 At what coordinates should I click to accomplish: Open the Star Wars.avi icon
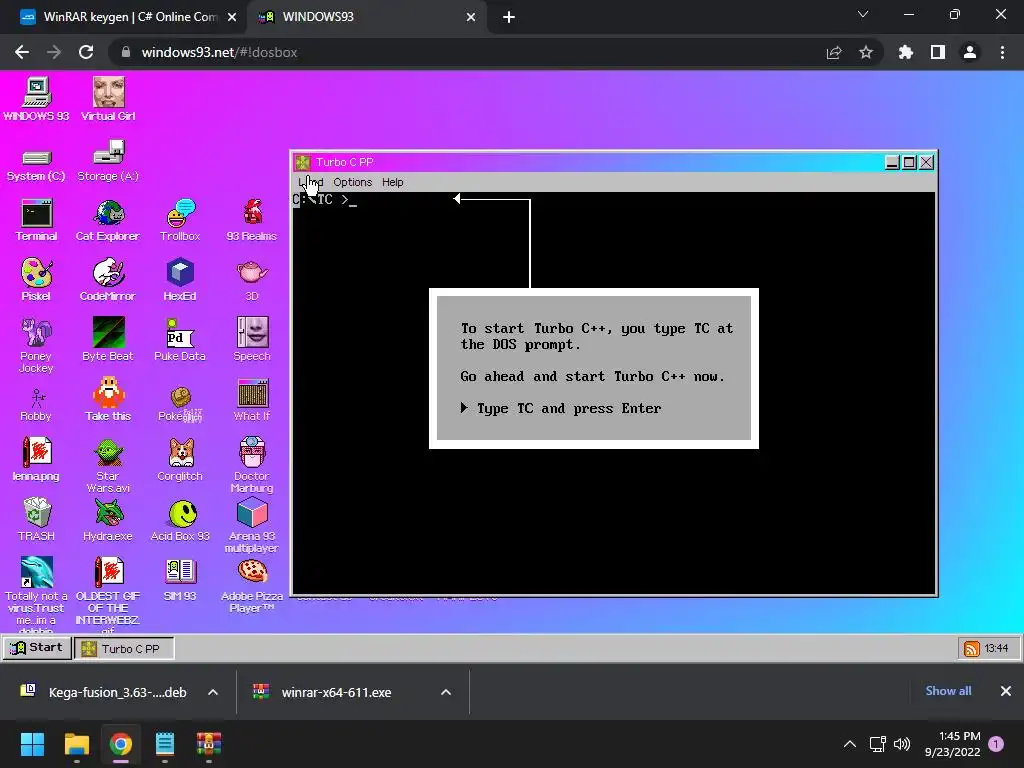pos(108,465)
